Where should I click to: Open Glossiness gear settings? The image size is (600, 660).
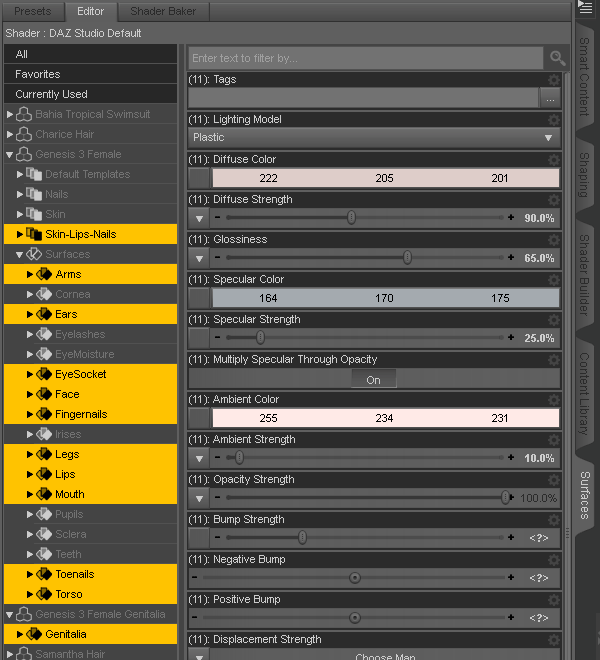pos(554,240)
